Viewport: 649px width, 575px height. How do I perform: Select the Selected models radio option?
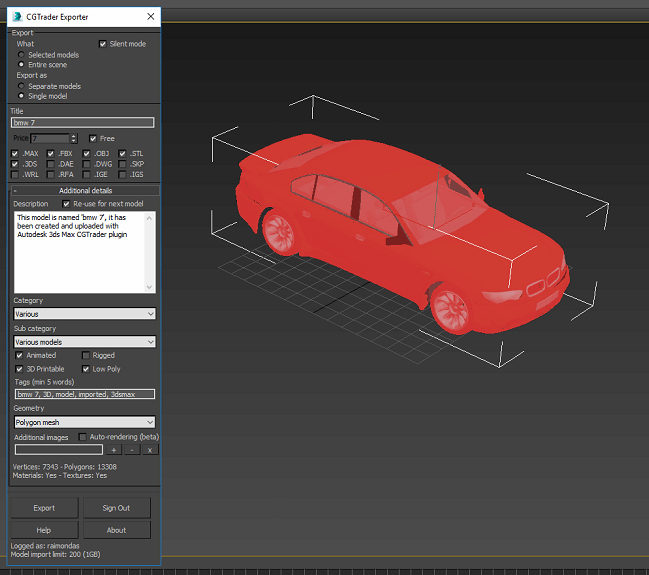22,55
